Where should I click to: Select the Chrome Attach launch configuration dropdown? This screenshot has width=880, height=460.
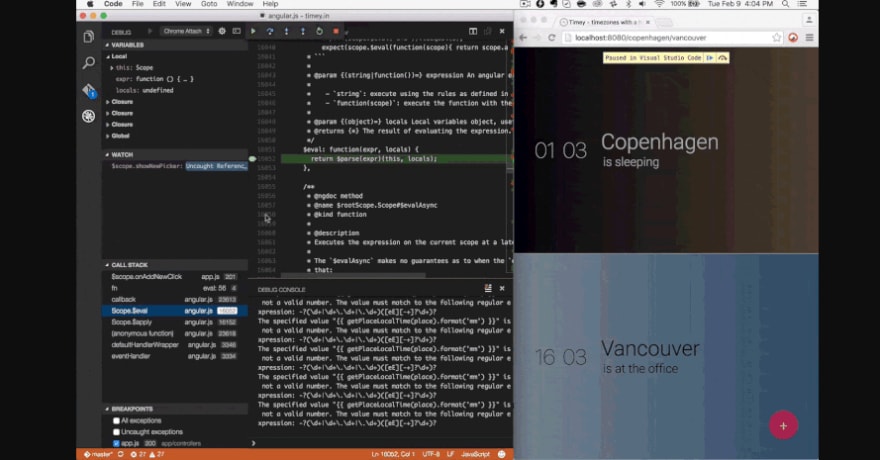(187, 31)
